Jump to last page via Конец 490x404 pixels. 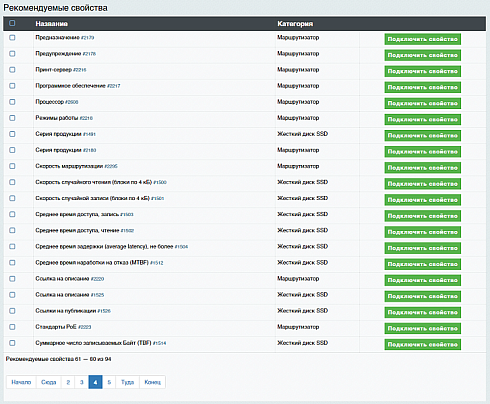[x=152, y=382]
